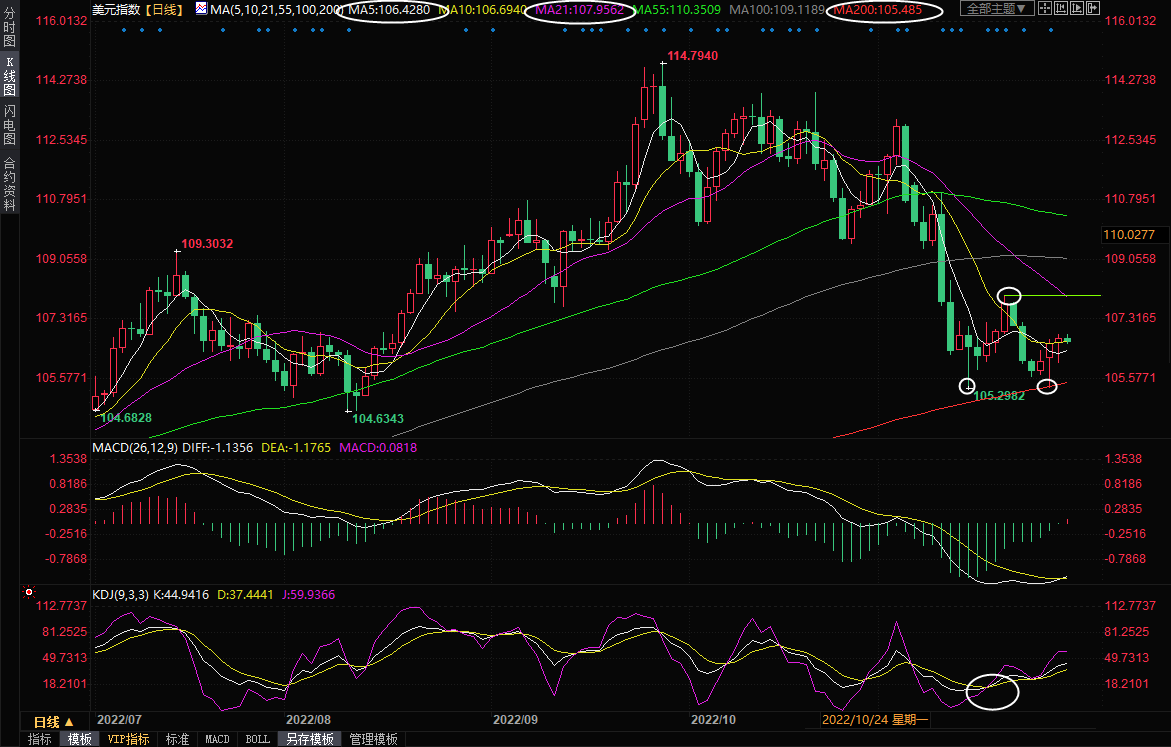Expand the 日线 period selector
Screen dimensions: 1171x747
54,721
